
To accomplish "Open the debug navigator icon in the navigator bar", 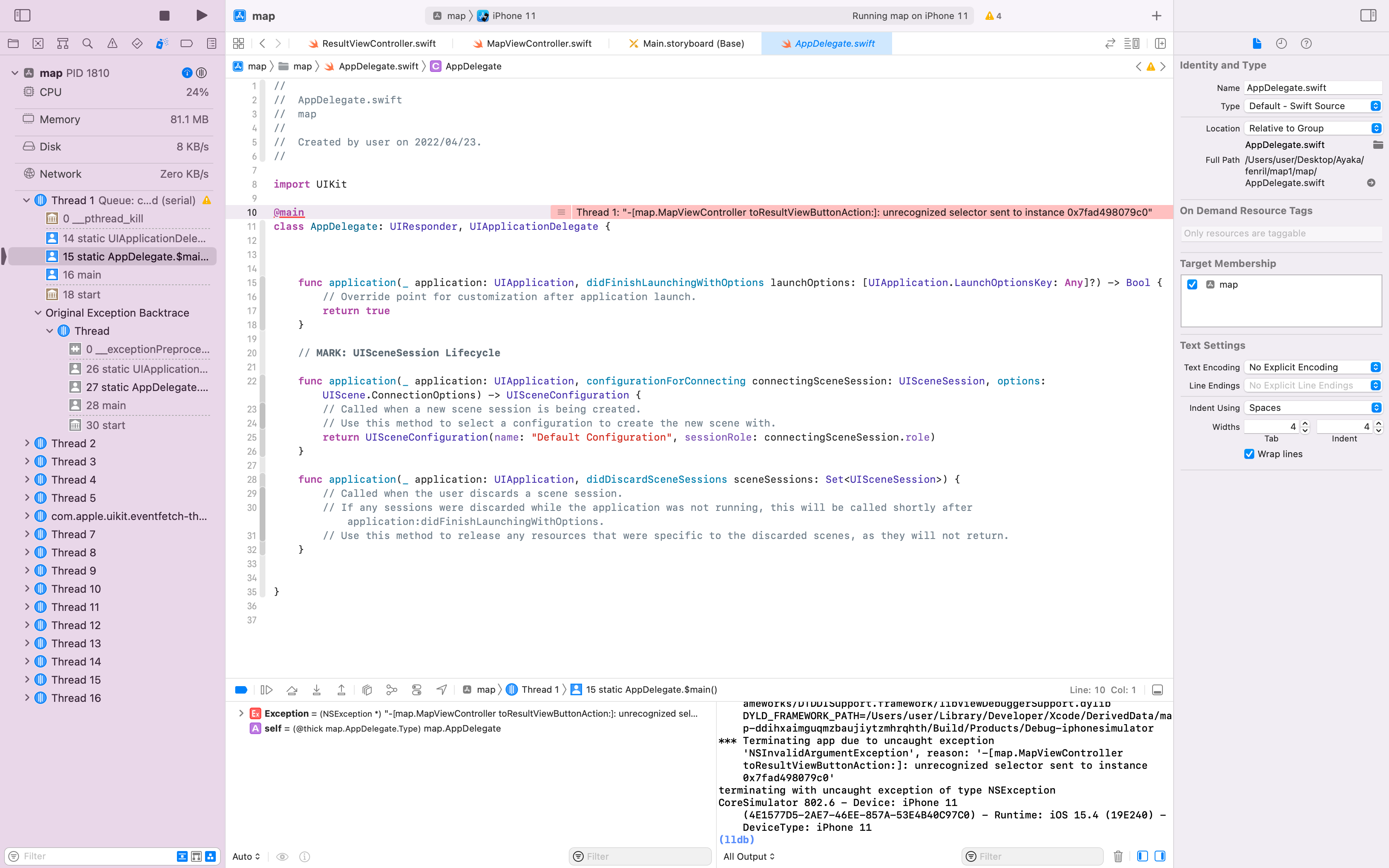I will (x=162, y=43).
